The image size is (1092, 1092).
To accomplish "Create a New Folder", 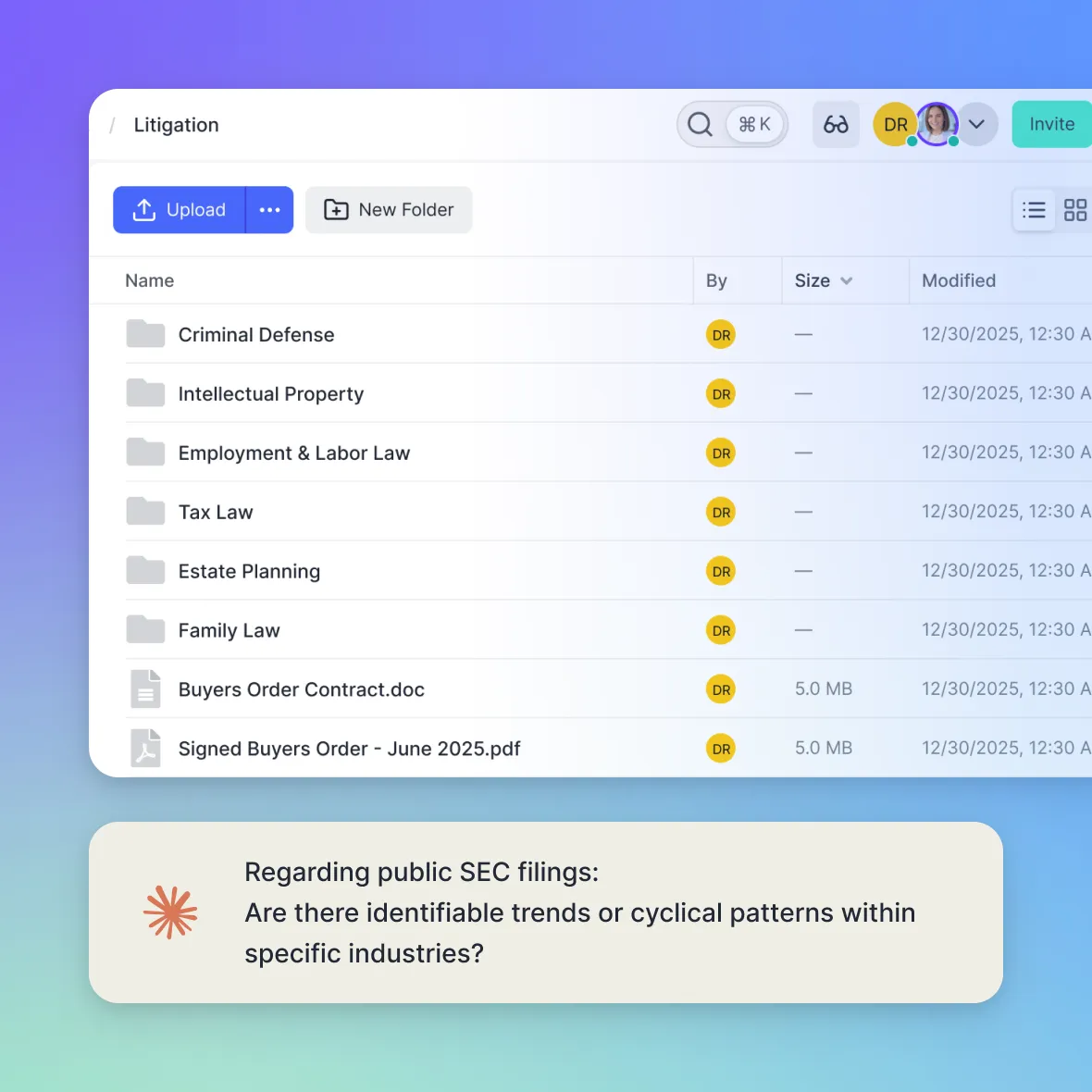I will pos(389,210).
